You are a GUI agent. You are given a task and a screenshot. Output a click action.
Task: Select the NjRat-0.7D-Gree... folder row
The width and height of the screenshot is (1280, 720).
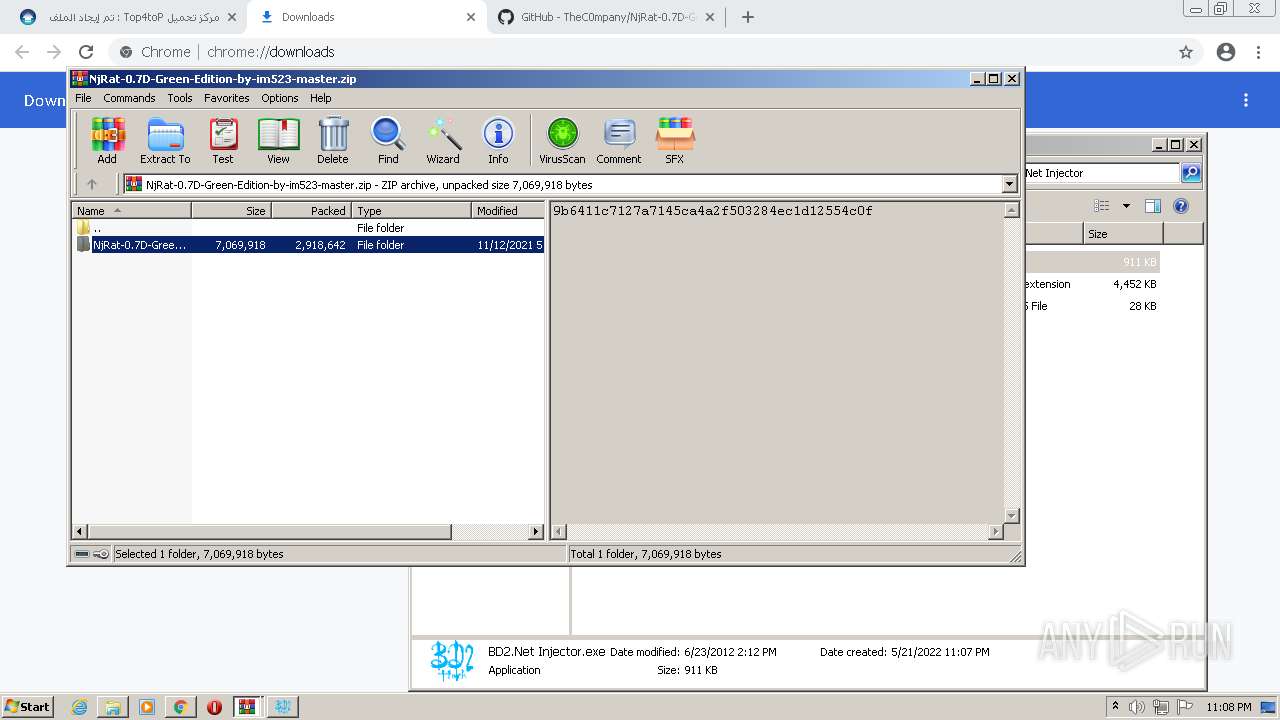click(308, 245)
